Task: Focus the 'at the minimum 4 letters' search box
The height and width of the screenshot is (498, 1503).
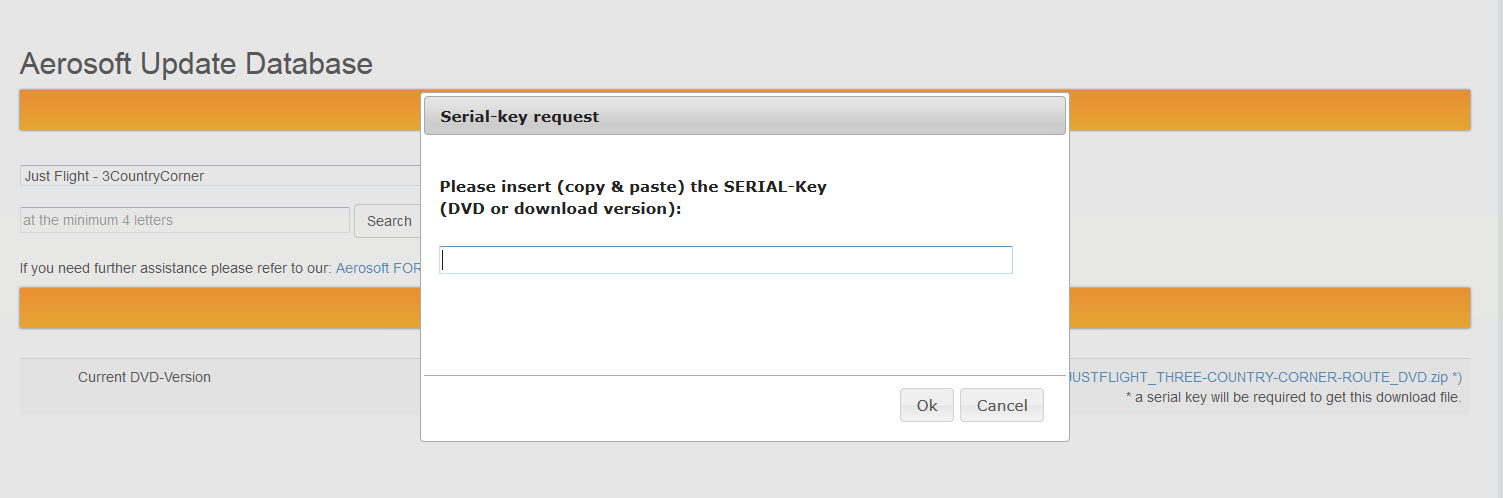Action: [x=185, y=220]
